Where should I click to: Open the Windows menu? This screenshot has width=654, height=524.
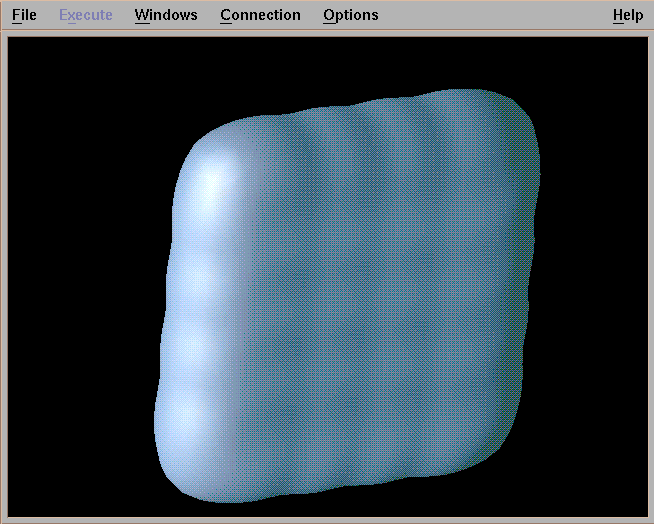coord(166,15)
